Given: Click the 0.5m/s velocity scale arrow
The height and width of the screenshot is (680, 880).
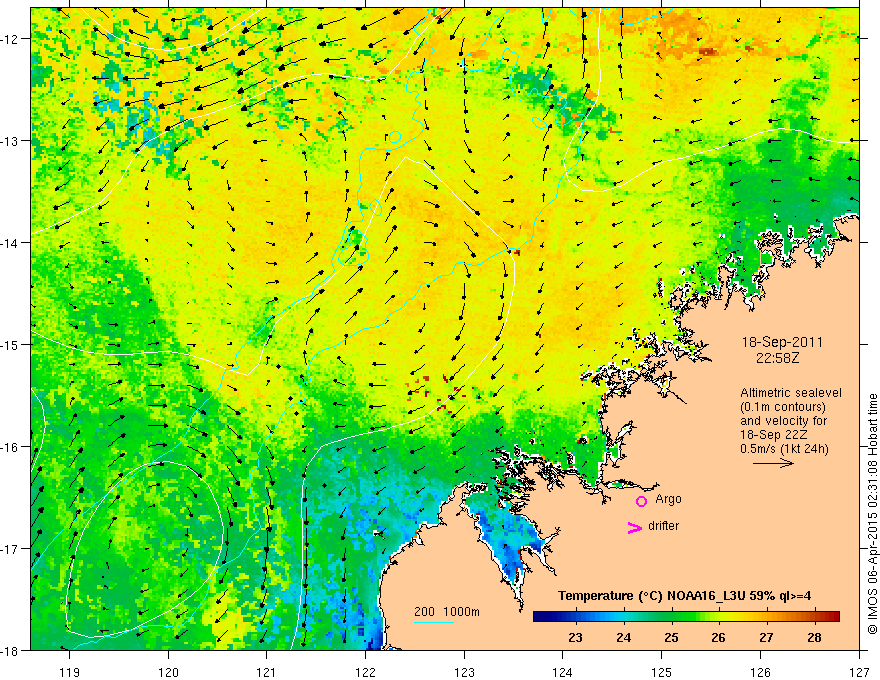Looking at the screenshot, I should 773,463.
